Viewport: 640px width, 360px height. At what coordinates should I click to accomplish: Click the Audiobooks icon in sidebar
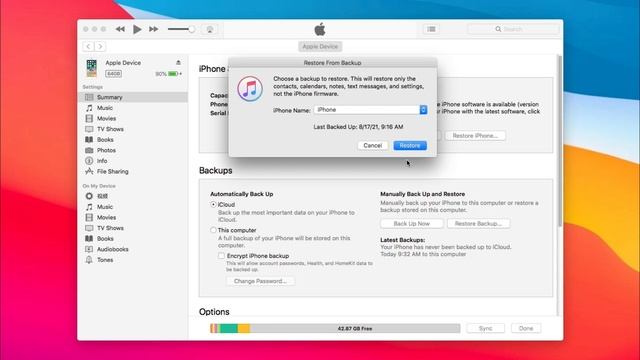pos(89,249)
